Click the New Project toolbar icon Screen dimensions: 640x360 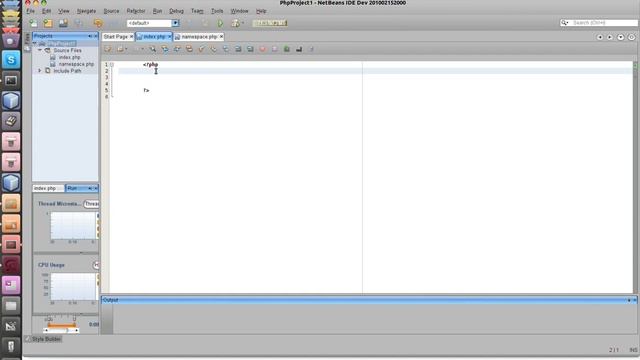pos(48,23)
